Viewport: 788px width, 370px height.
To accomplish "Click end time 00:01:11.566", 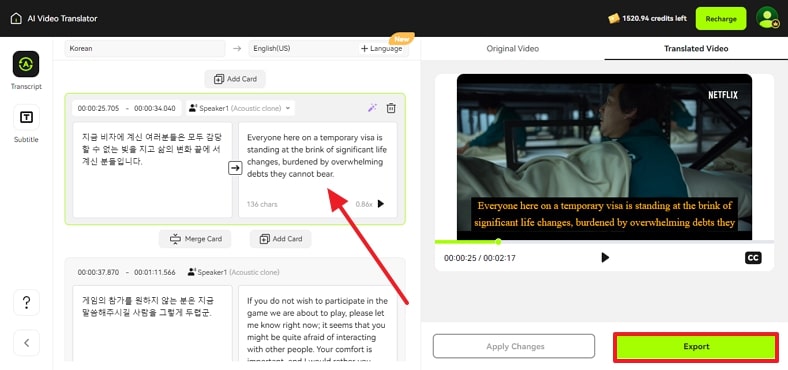I will [155, 272].
